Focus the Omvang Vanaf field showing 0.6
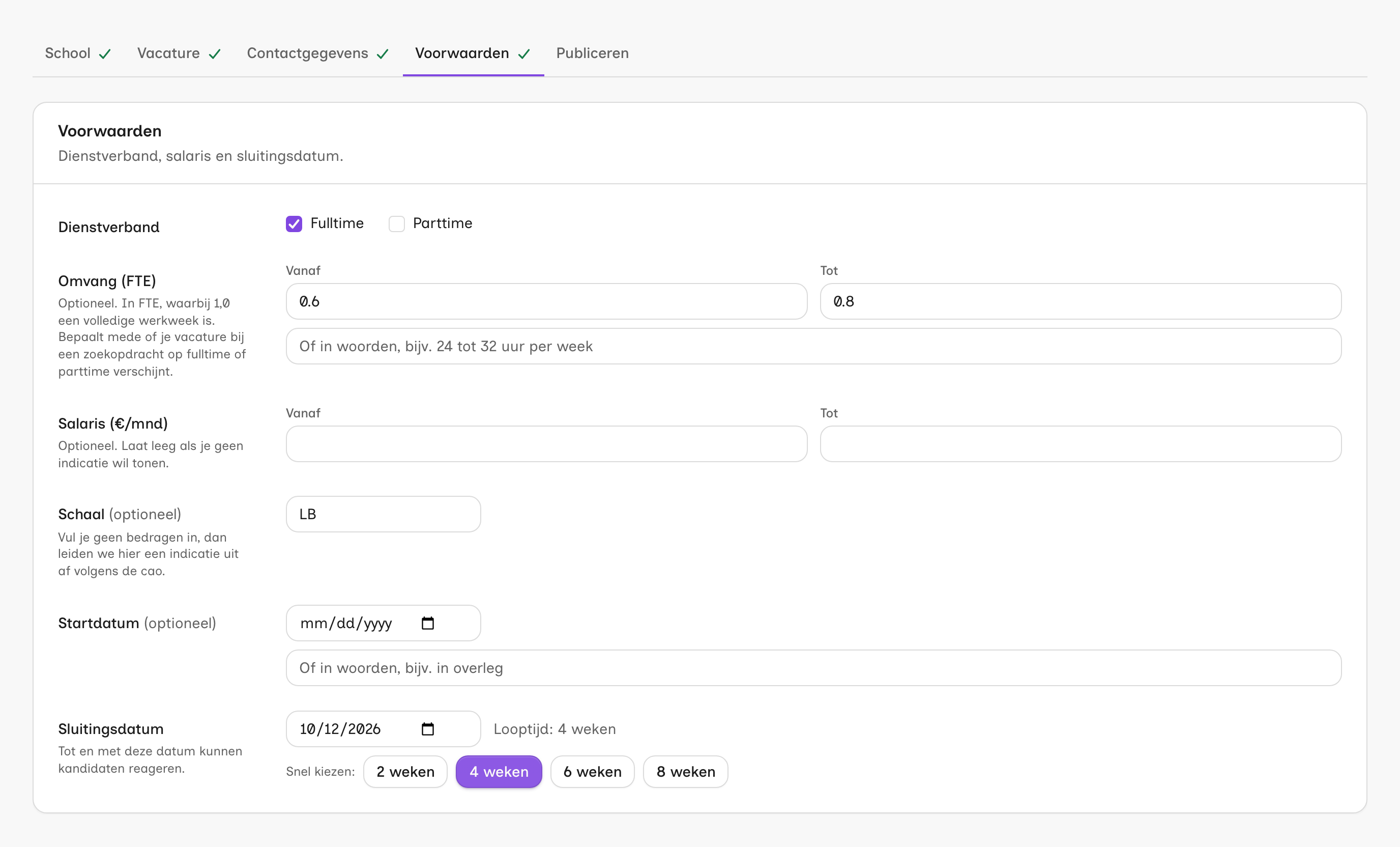Screen dimensions: 1400x847 546,301
